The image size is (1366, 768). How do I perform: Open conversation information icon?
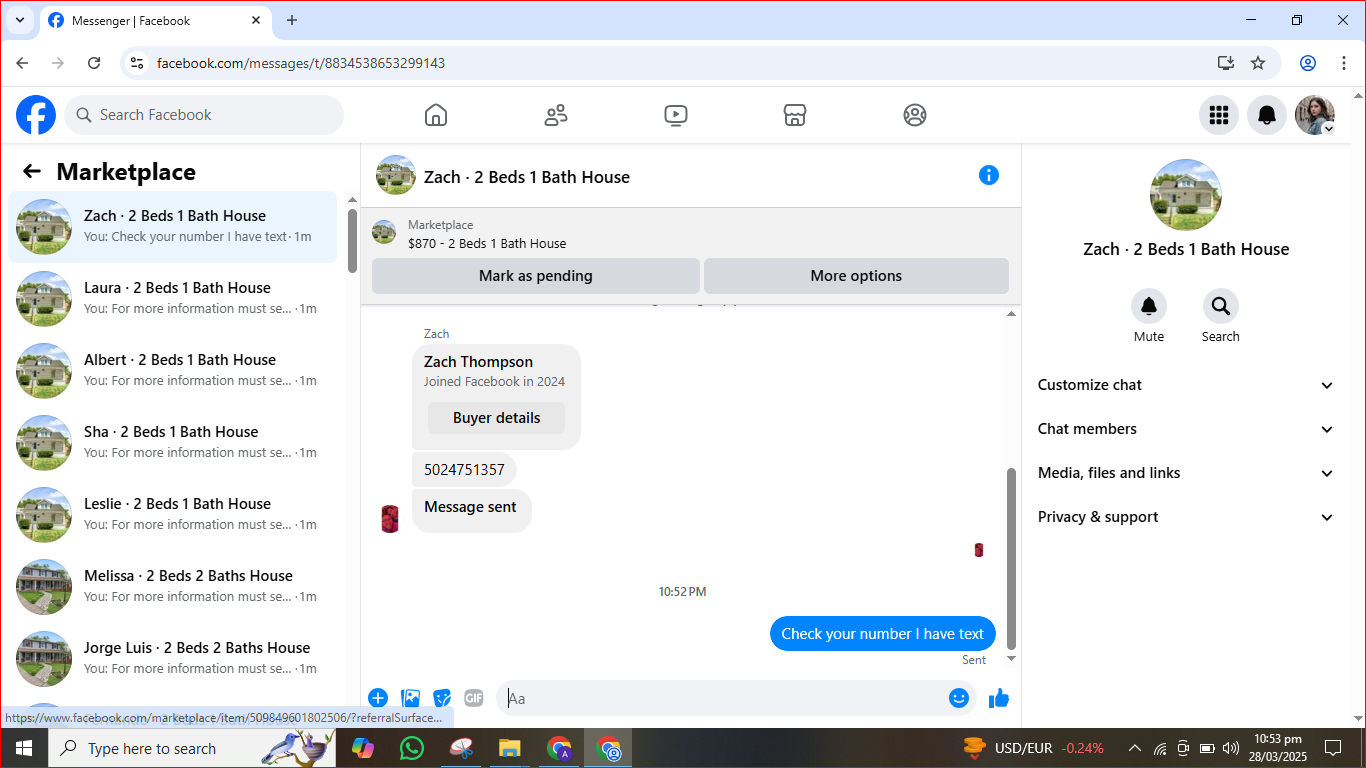989,176
